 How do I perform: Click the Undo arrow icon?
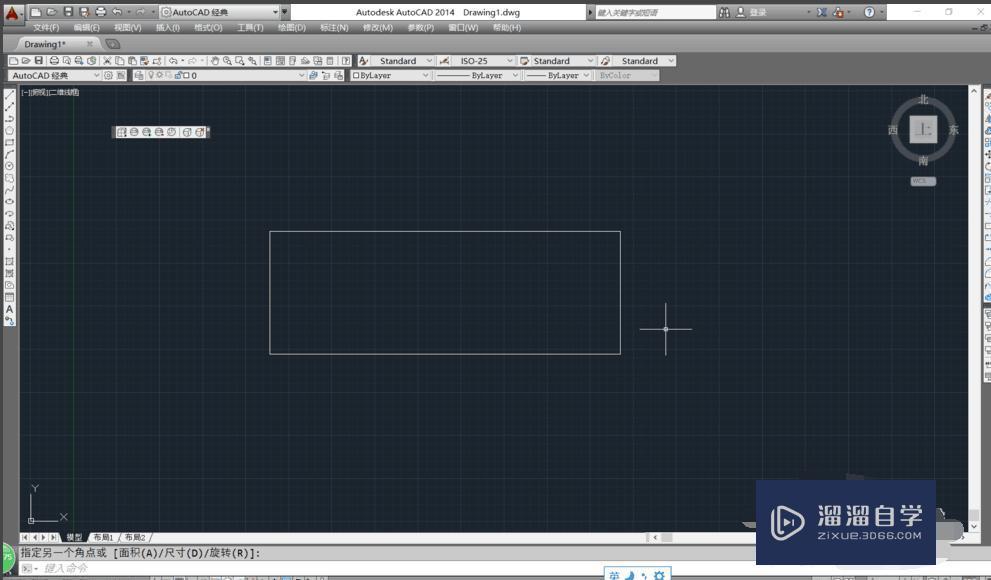click(x=174, y=61)
